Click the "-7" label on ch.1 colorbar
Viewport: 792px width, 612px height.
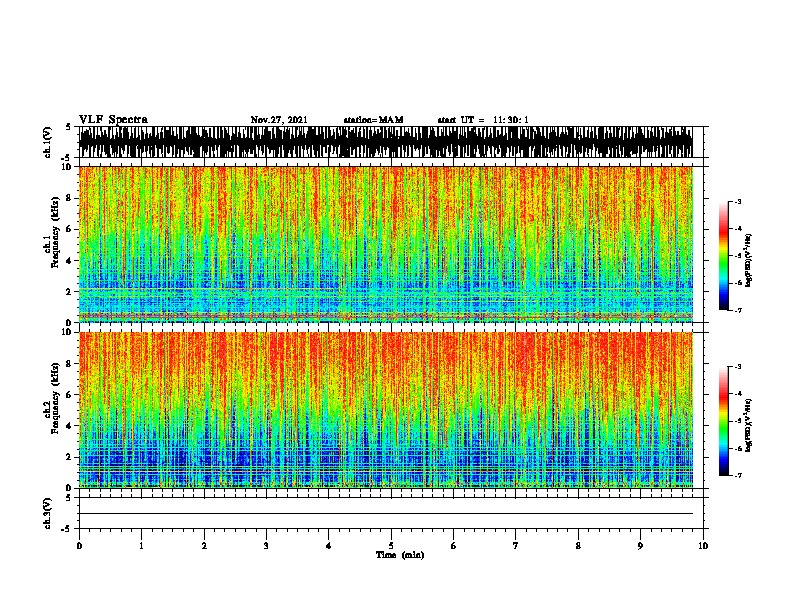737,310
